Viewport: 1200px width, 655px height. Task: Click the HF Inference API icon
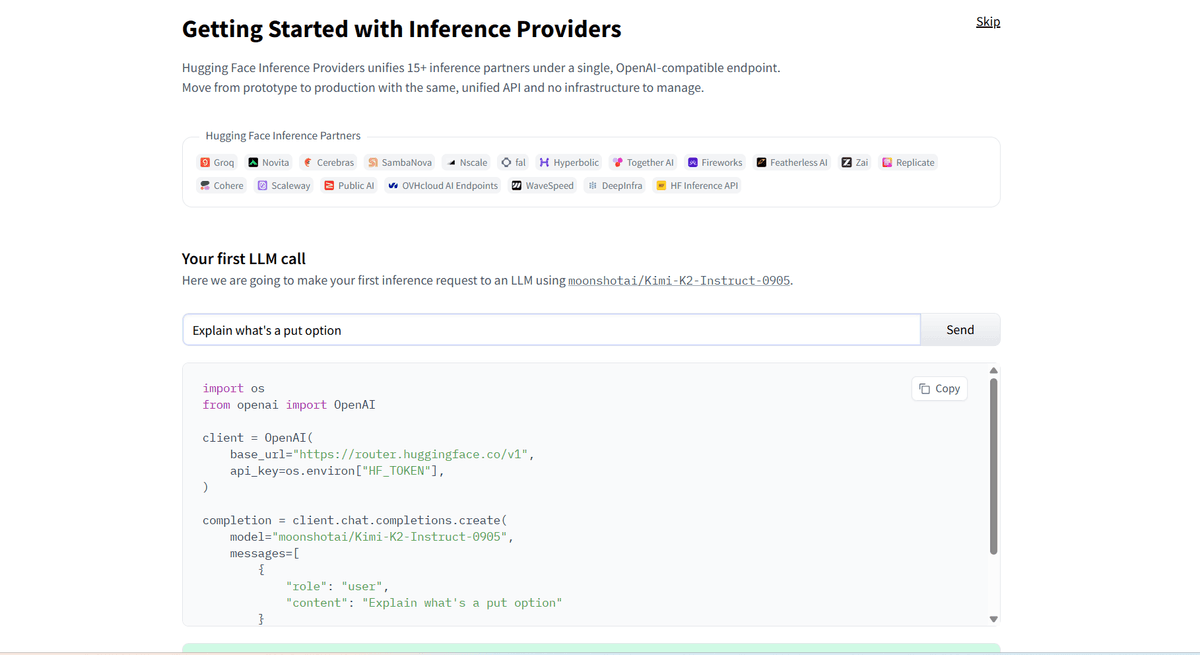click(x=661, y=185)
